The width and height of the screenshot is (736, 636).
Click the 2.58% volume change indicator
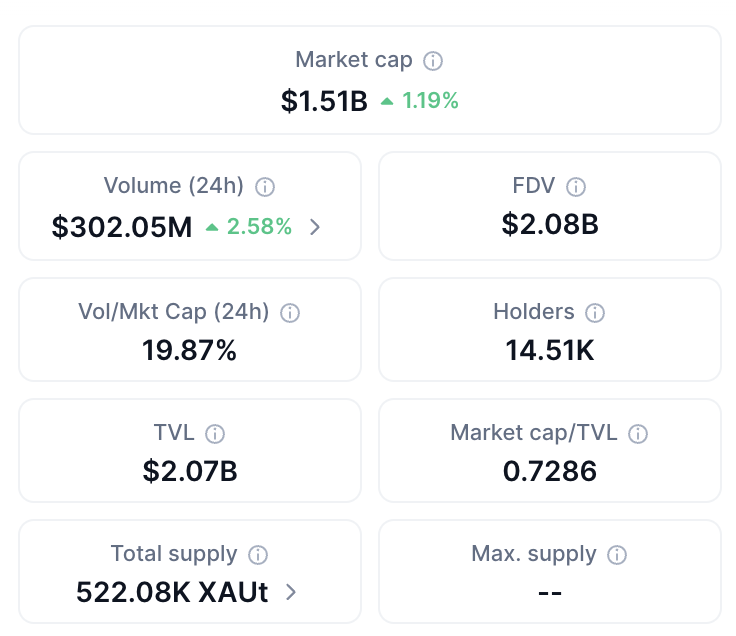point(258,227)
